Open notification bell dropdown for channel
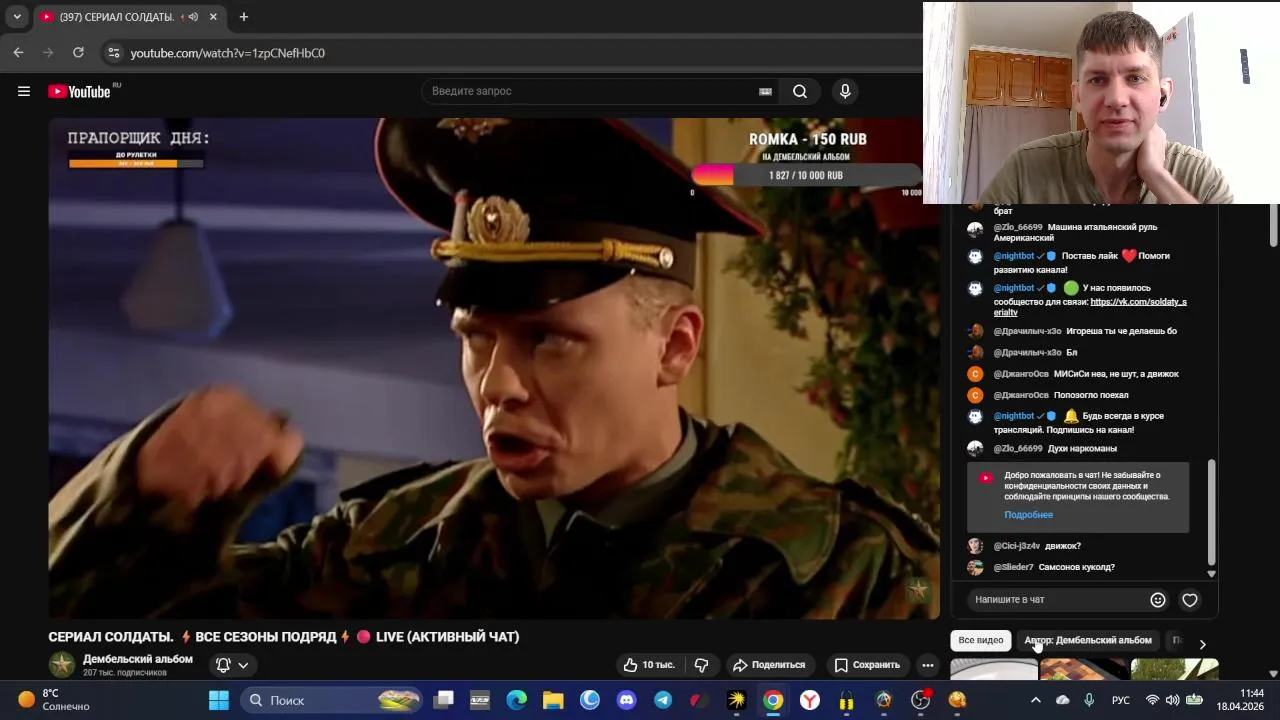This screenshot has height=720, width=1280. (232, 665)
